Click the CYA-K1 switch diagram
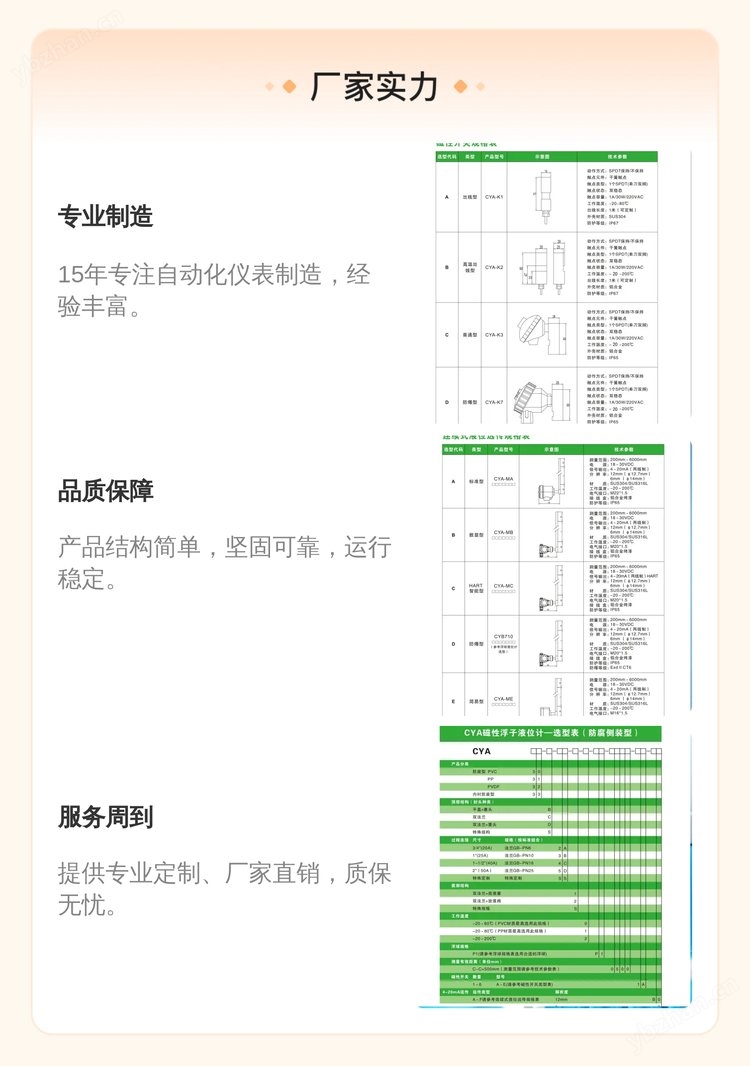This screenshot has width=750, height=1066. click(x=543, y=197)
